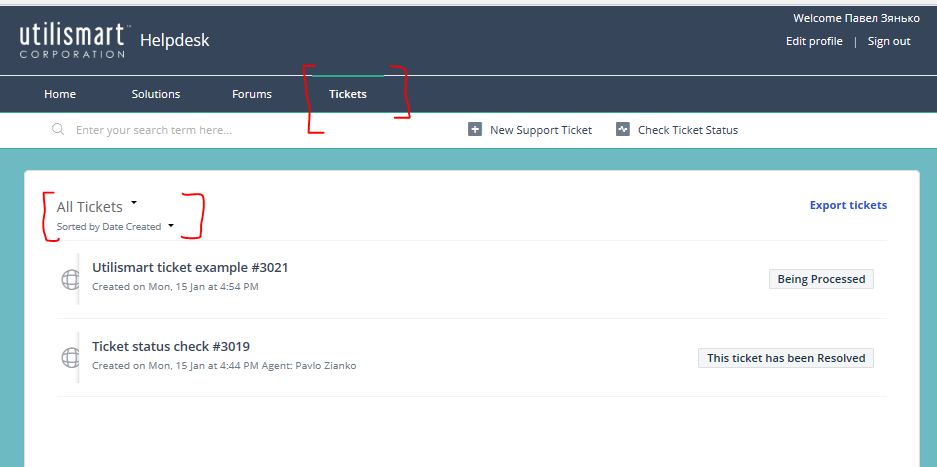Click the pulse icon for Check Ticket Status
Image resolution: width=937 pixels, height=467 pixels.
(x=623, y=129)
